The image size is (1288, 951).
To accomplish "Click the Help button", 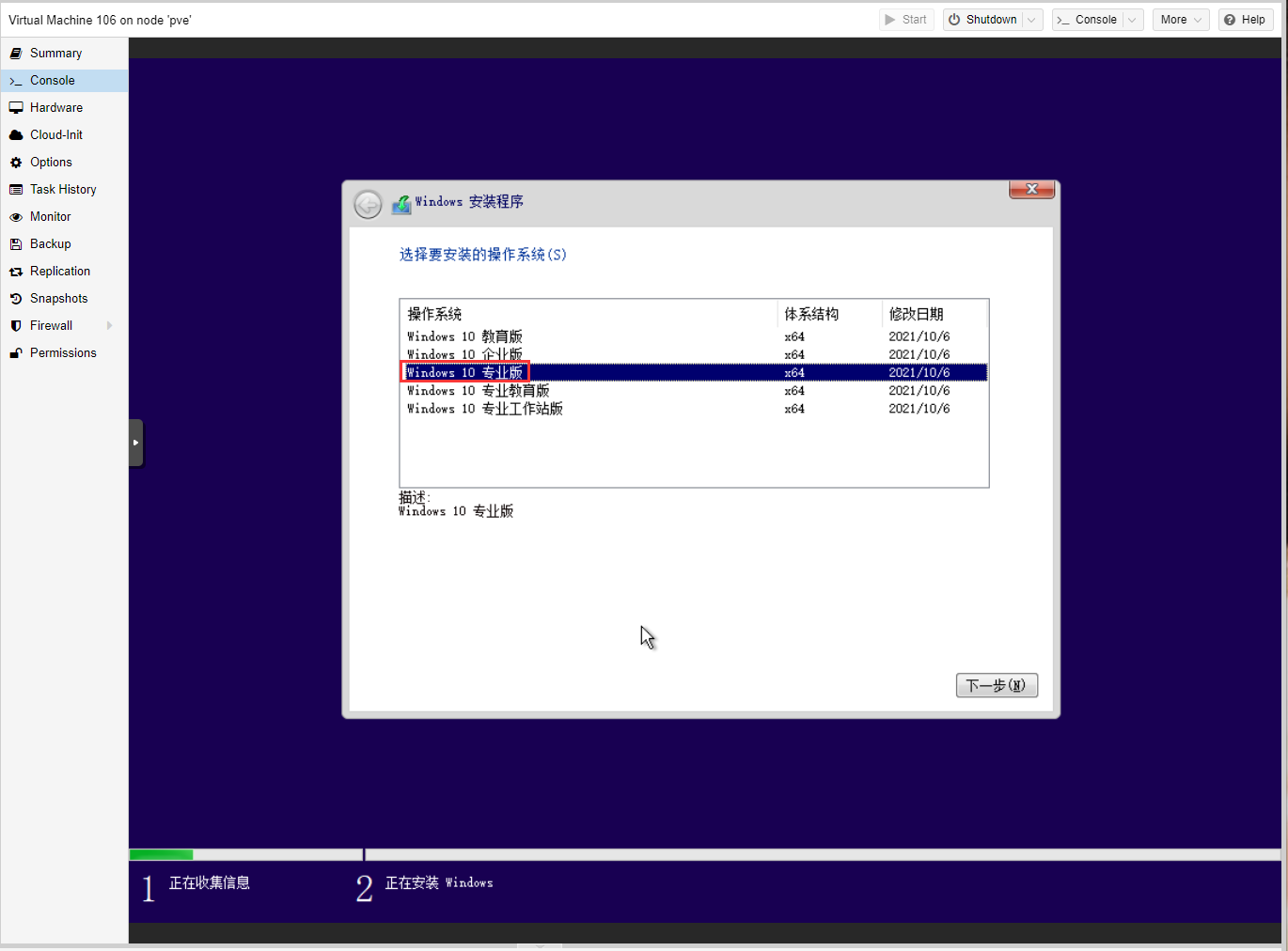I will pyautogui.click(x=1245, y=20).
